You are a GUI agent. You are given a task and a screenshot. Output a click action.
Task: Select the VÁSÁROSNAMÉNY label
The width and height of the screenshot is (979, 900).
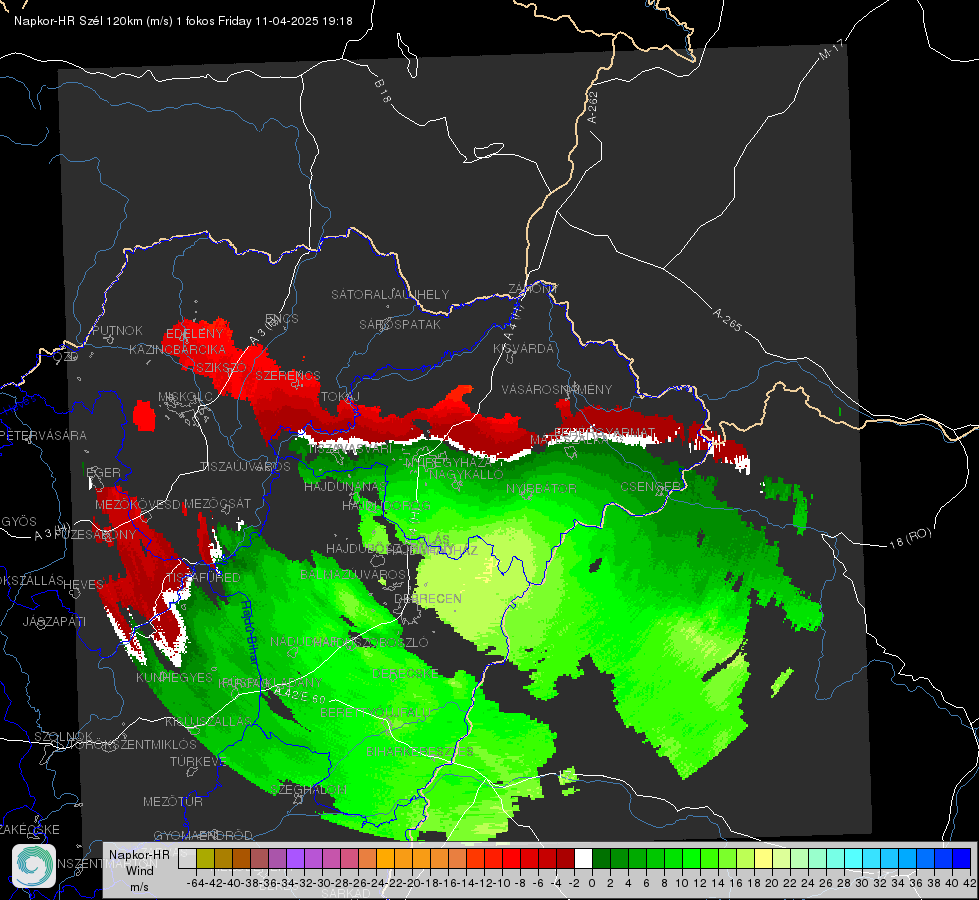(557, 389)
